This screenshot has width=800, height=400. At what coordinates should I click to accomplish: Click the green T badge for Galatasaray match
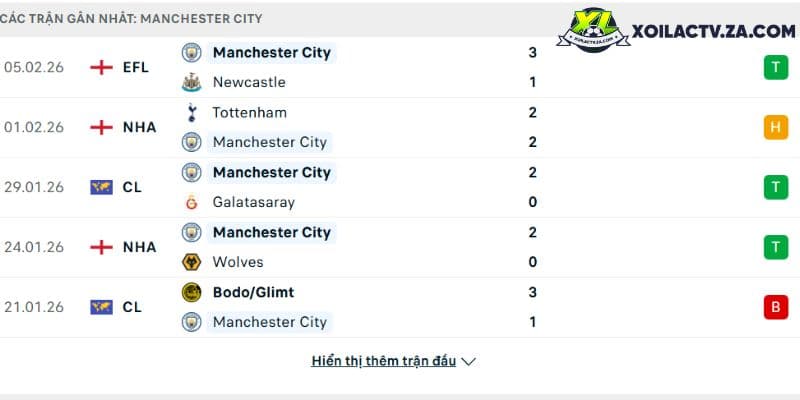[776, 187]
